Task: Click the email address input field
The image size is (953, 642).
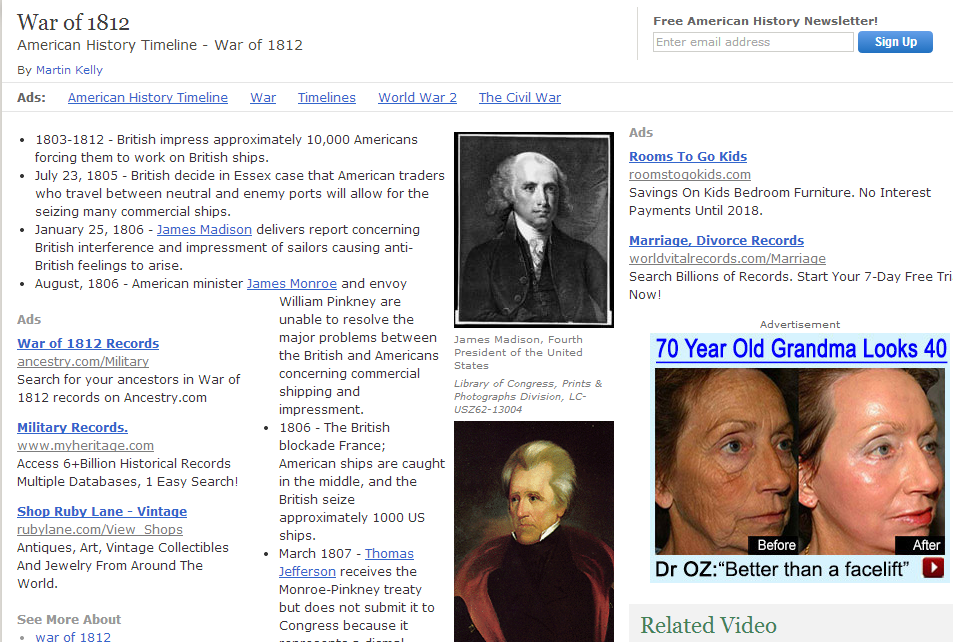Action: pos(753,42)
